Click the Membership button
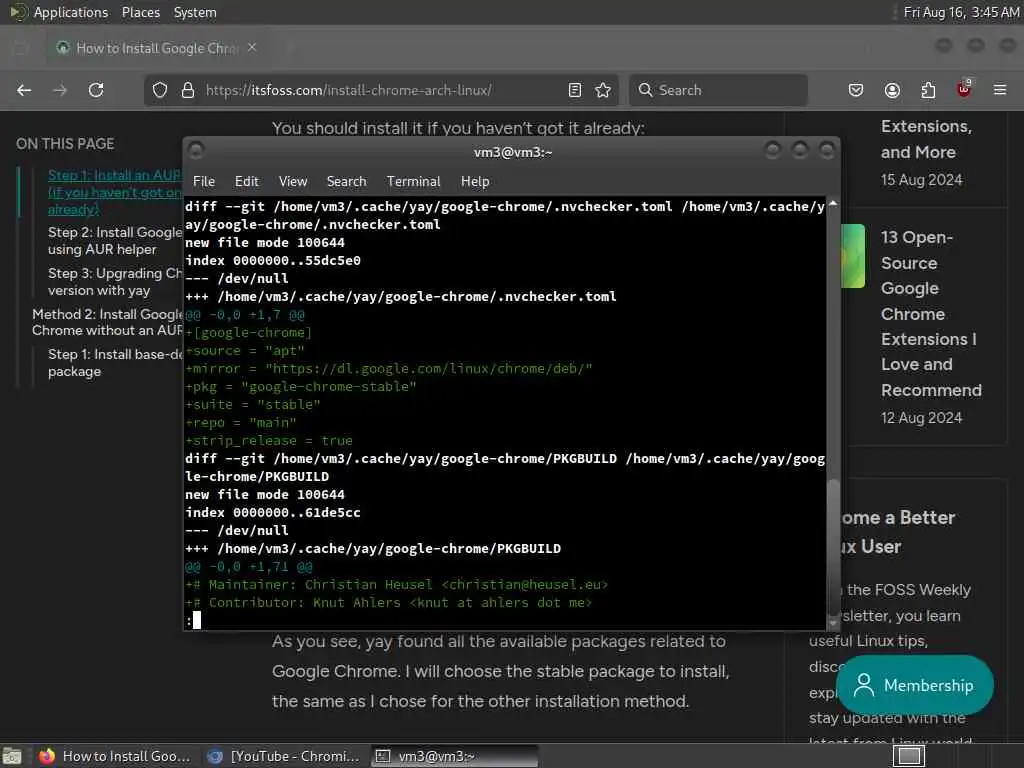 click(x=915, y=685)
